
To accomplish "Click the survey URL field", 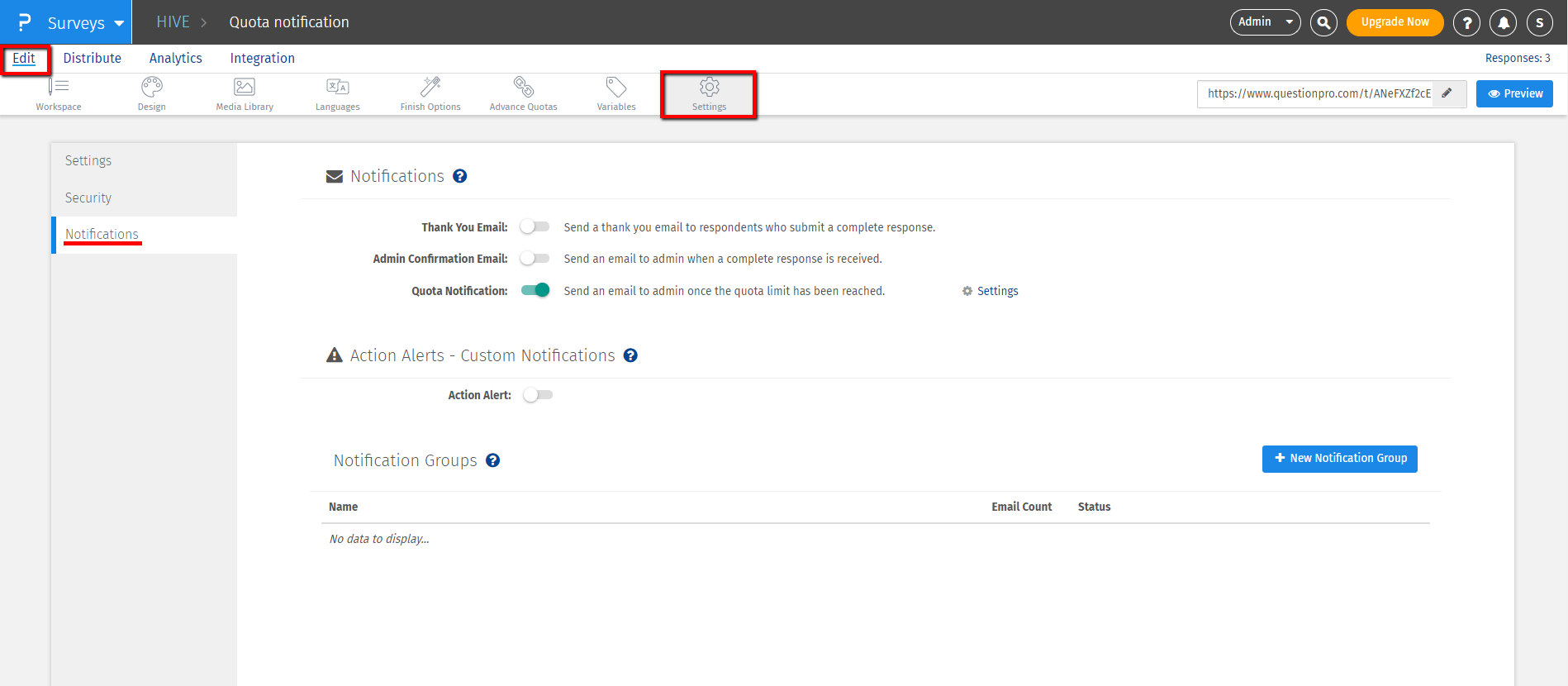I will (1318, 93).
